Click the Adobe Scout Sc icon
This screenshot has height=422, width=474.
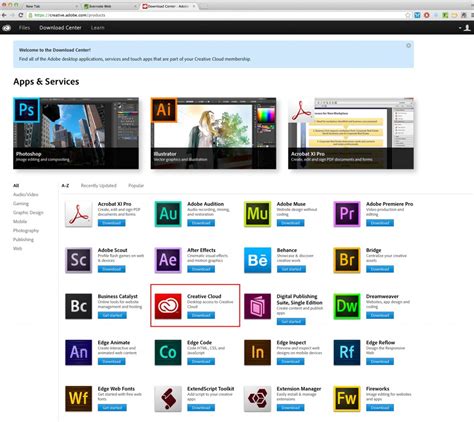(x=79, y=260)
